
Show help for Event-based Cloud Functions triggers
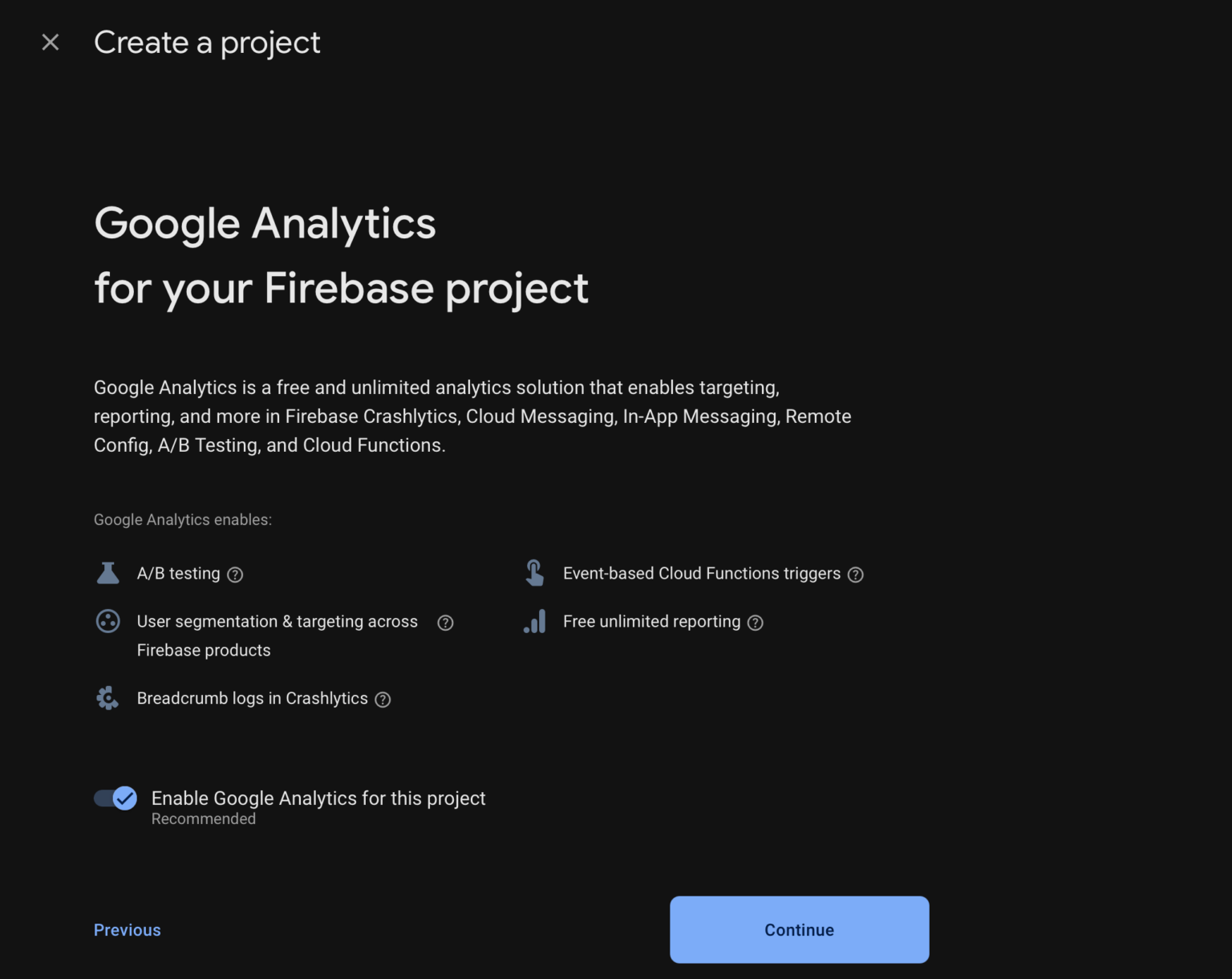pos(856,575)
